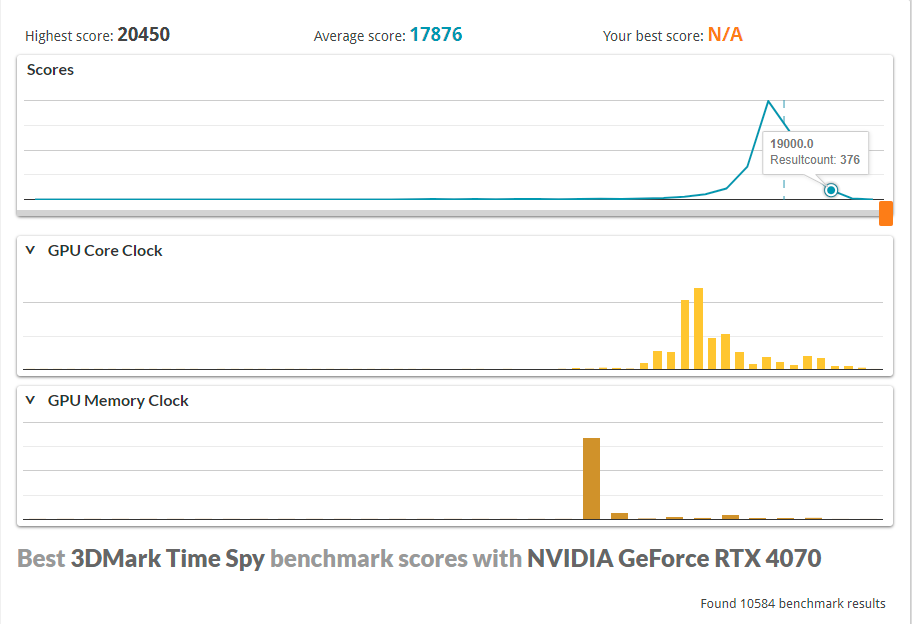912x624 pixels.
Task: Click the 3DMark Time Spy heading text
Action: pos(168,559)
